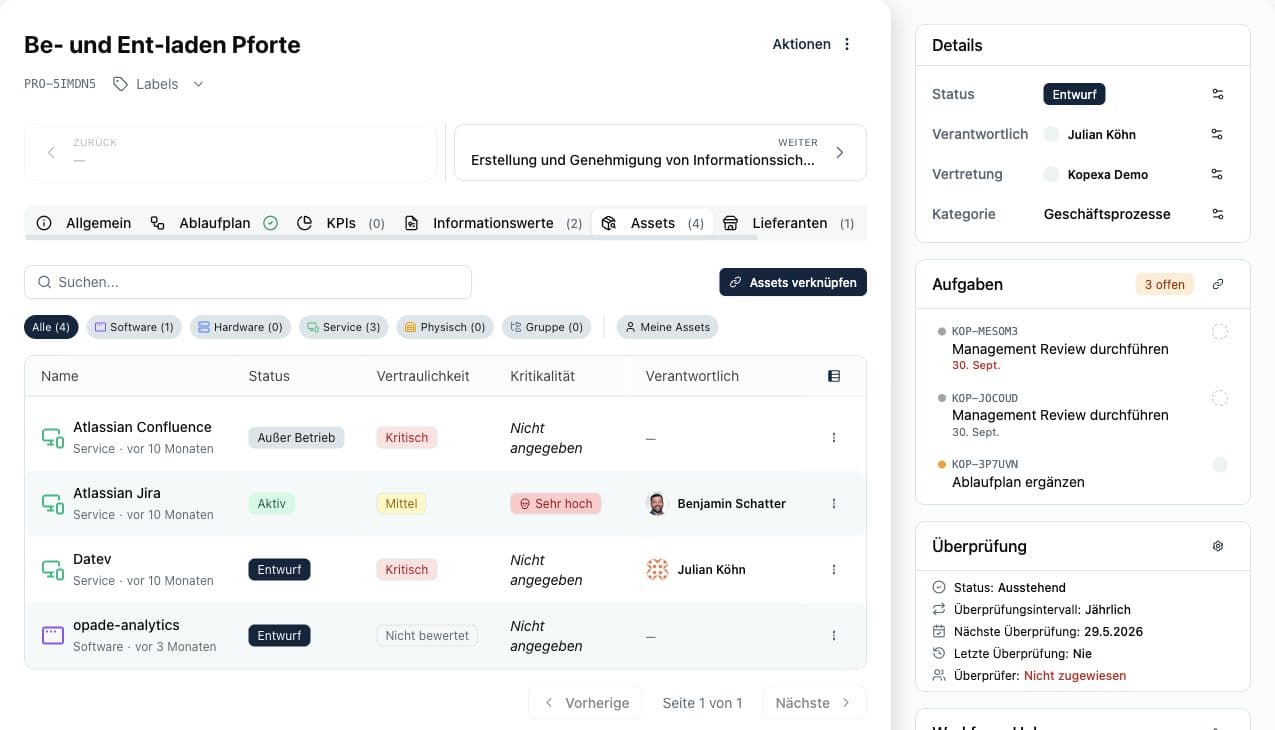This screenshot has height=730, width=1275.
Task: Open the Überprüfung settings gear icon
Action: point(1218,546)
